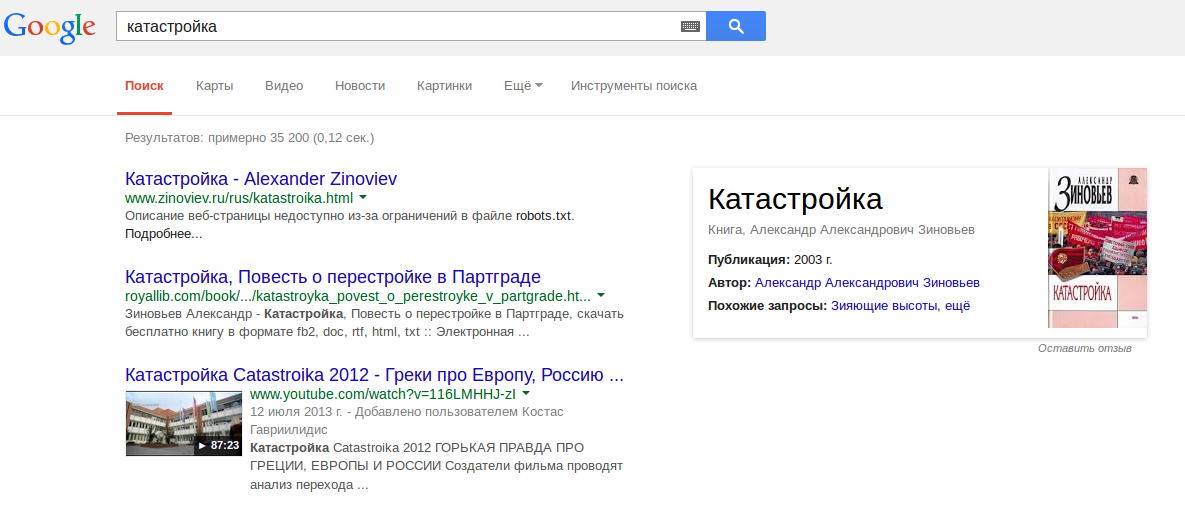Open the Новости tab
Viewport: 1185px width, 508px height.
pyautogui.click(x=360, y=85)
